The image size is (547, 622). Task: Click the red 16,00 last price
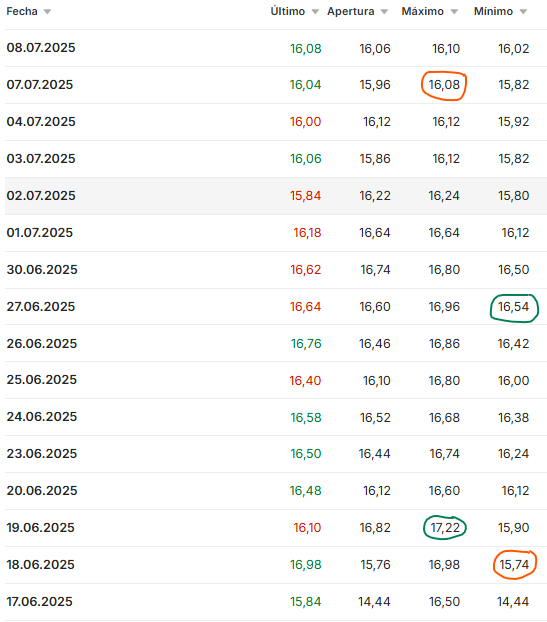click(x=305, y=122)
